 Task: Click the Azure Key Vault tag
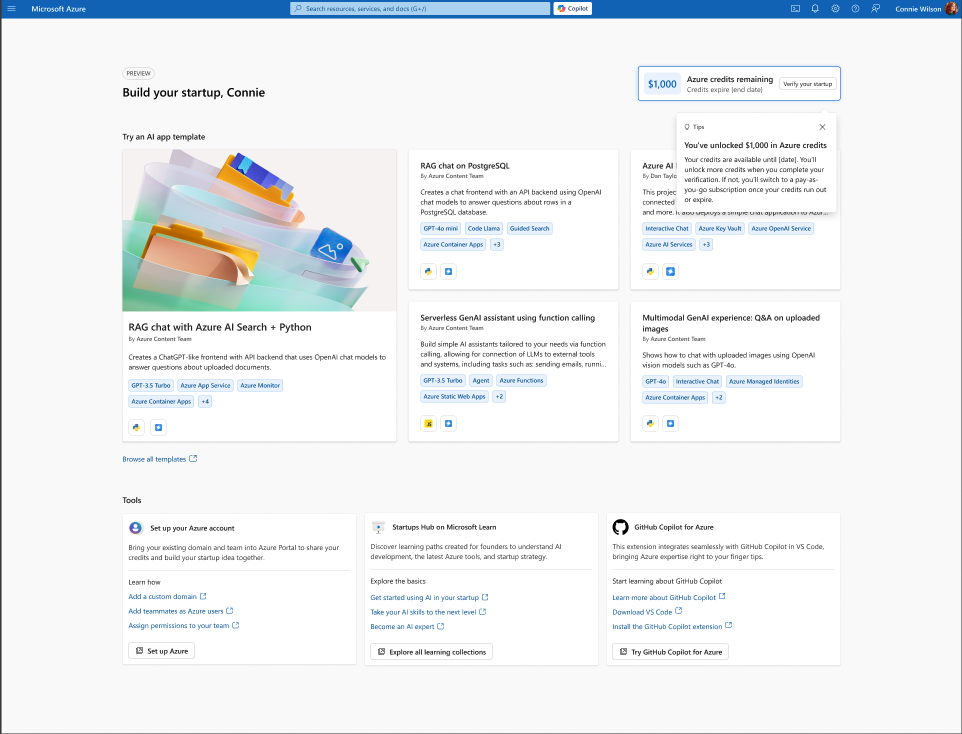point(720,228)
